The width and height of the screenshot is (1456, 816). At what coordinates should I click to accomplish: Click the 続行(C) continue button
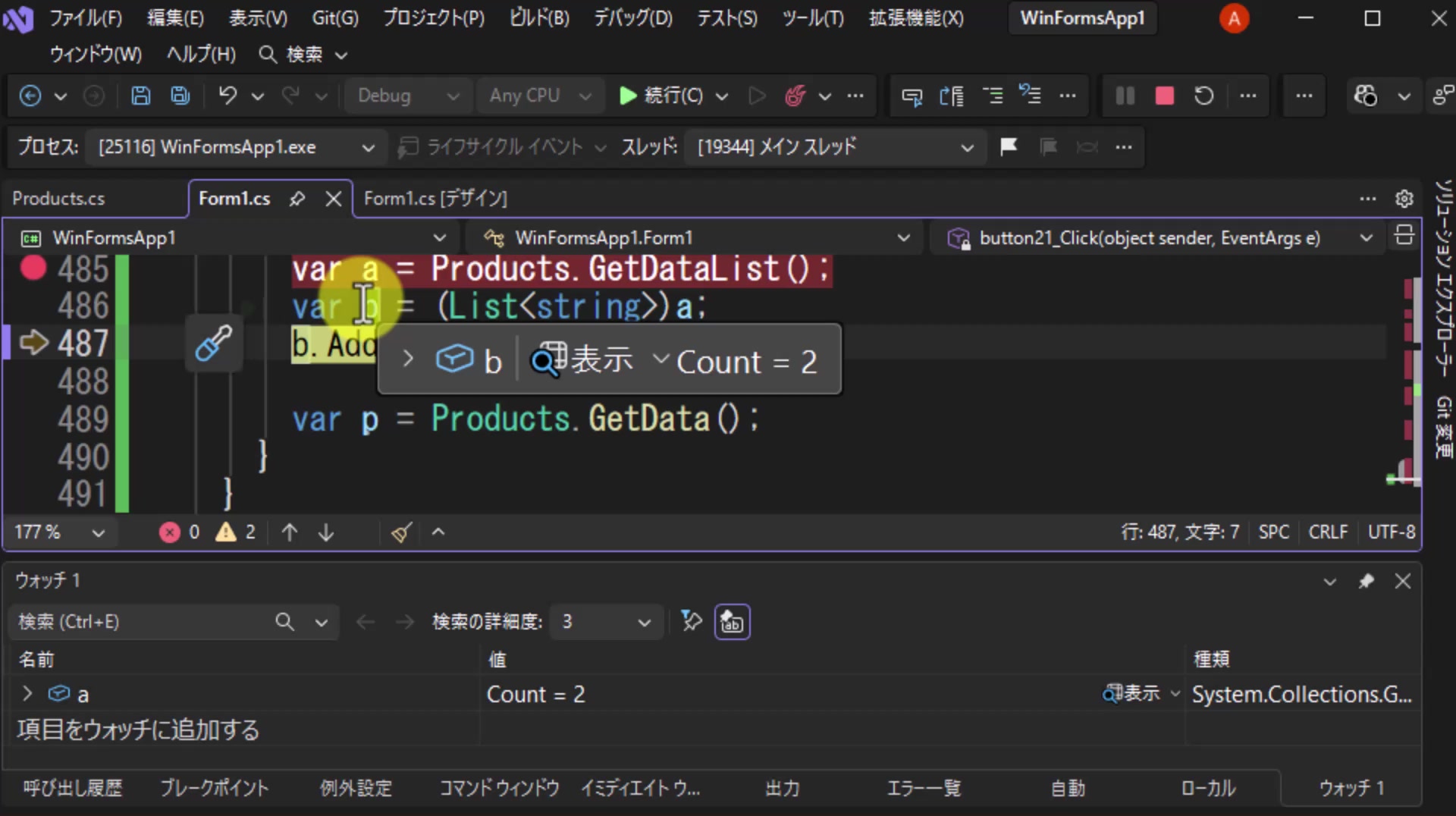662,96
